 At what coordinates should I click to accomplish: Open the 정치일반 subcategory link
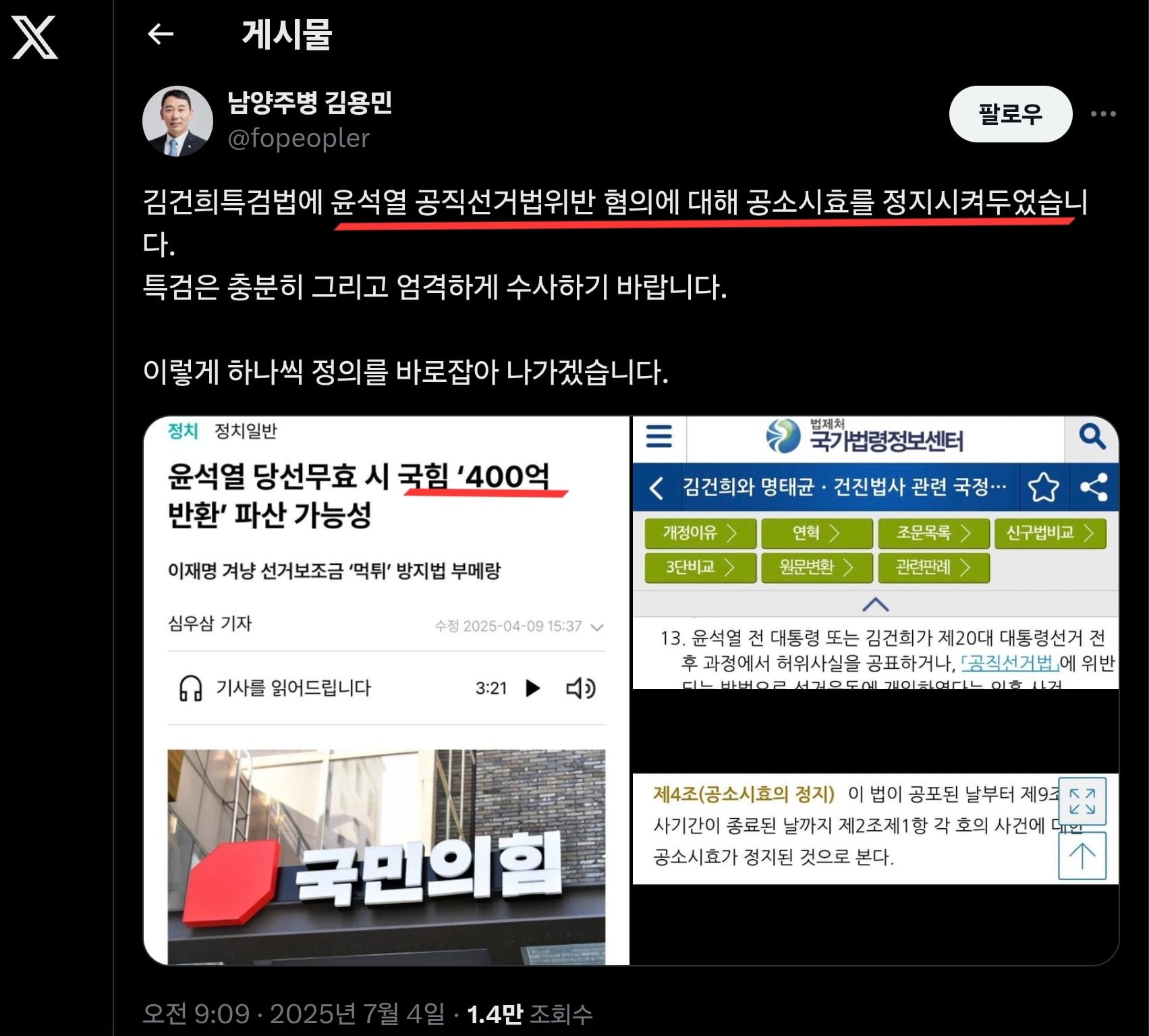point(246,431)
